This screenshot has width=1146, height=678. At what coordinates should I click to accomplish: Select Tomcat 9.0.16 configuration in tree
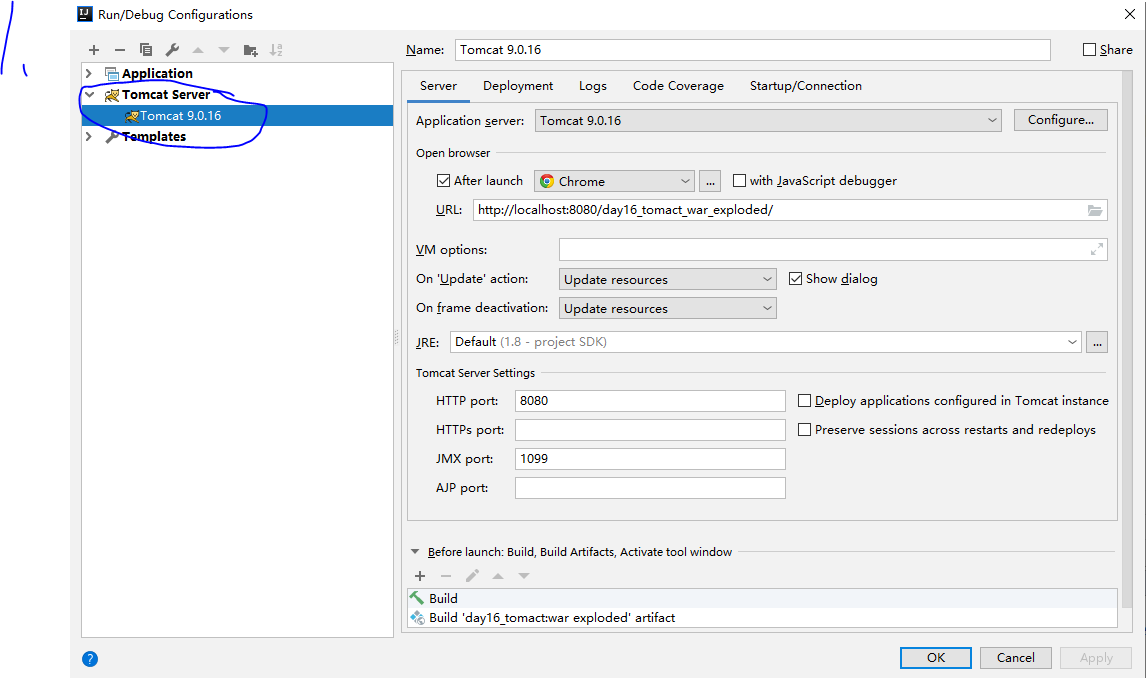[237, 115]
